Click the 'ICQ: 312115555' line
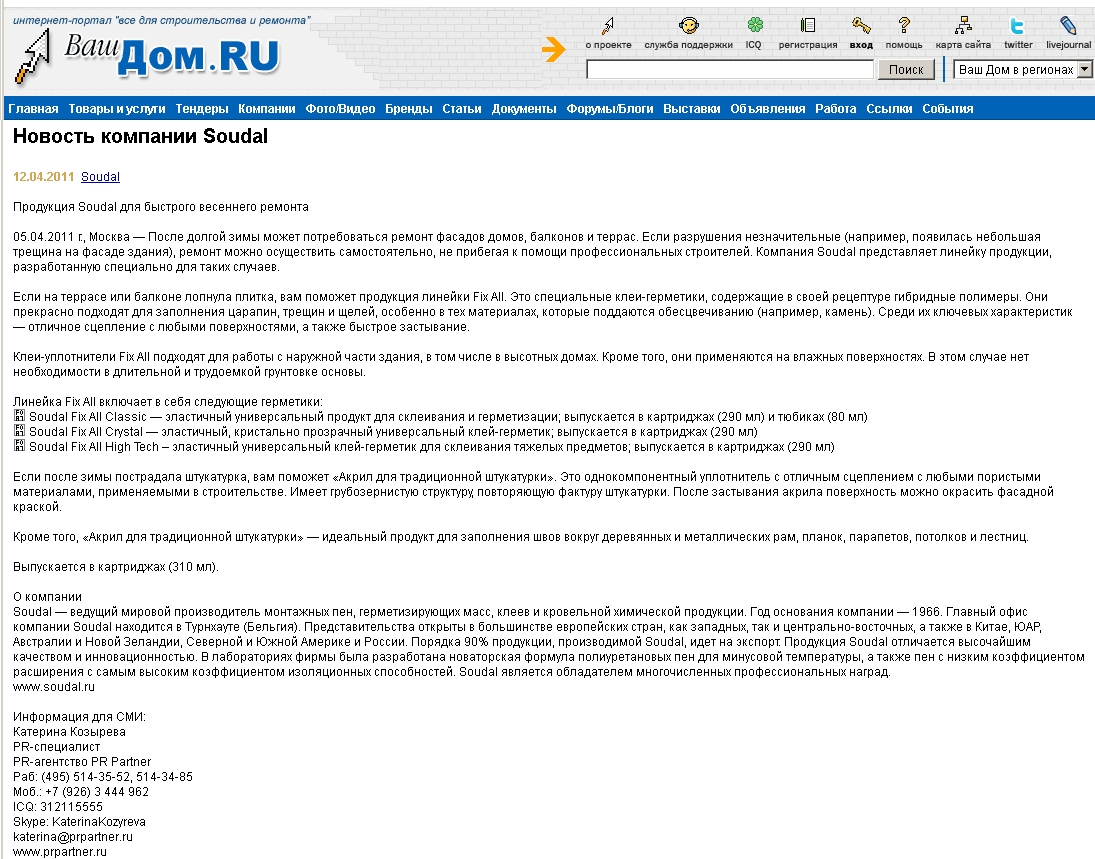 [58, 807]
